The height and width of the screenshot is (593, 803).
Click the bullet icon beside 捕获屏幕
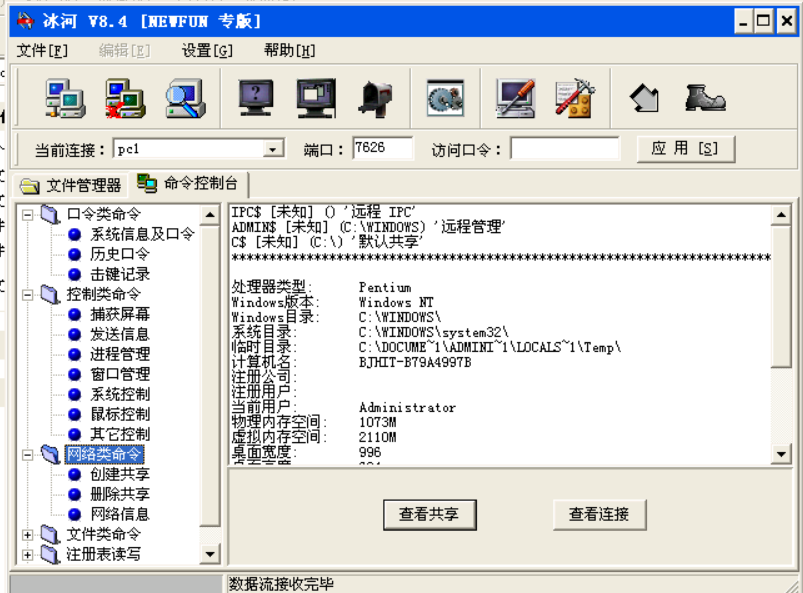[75, 314]
